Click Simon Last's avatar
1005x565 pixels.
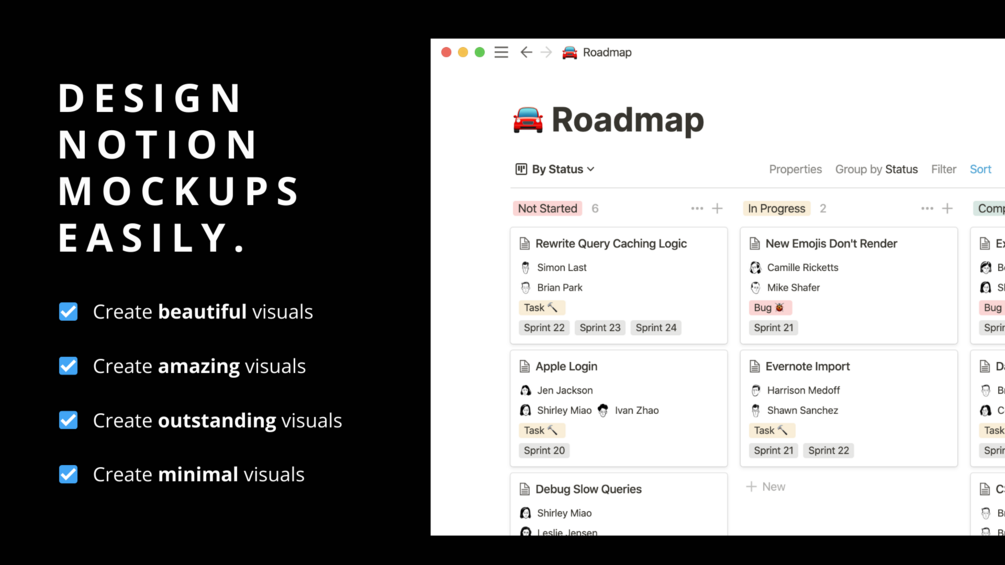click(x=526, y=268)
